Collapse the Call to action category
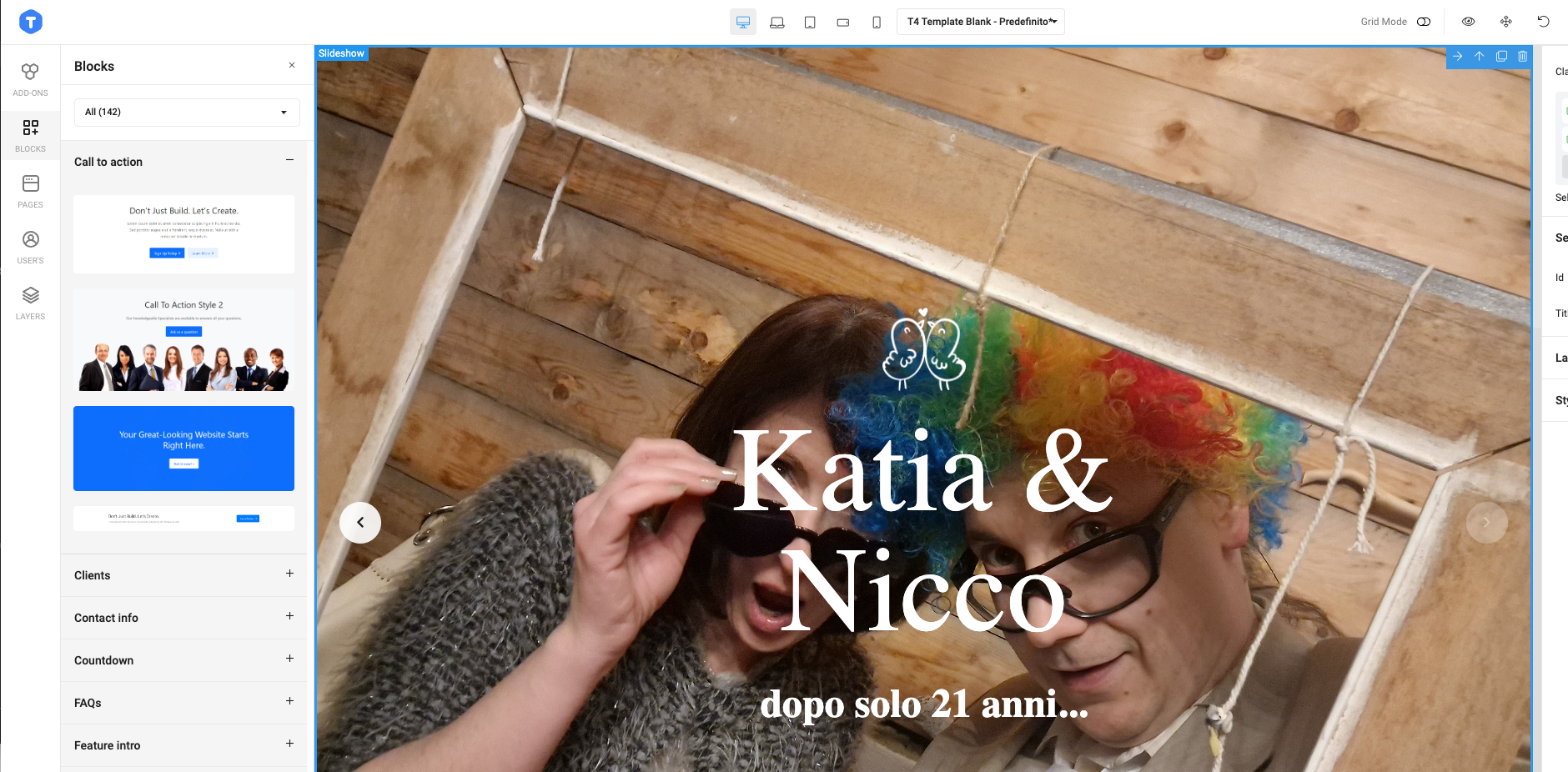Viewport: 1568px width, 772px height. click(289, 160)
